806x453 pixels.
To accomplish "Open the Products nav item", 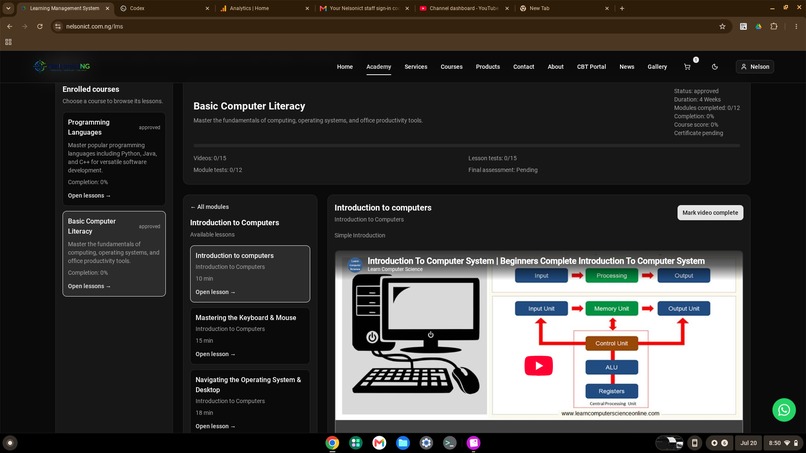I will pyautogui.click(x=487, y=67).
